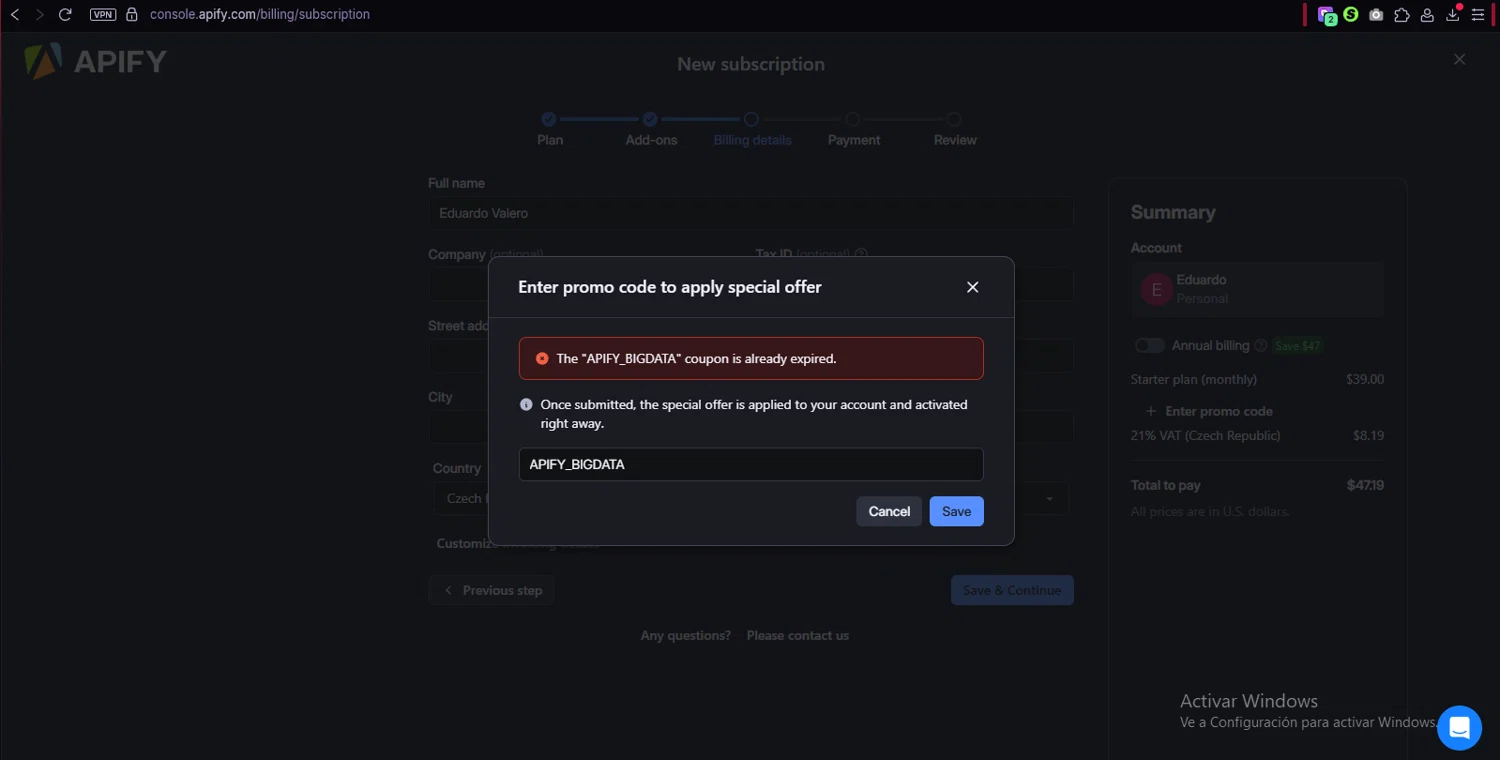The width and height of the screenshot is (1500, 760).
Task: Click the help icon next to Annual billing
Action: pyautogui.click(x=1261, y=346)
